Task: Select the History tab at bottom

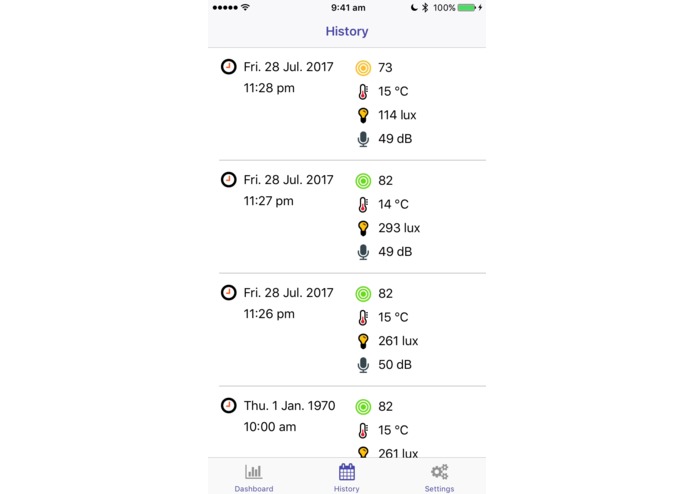Action: click(347, 478)
